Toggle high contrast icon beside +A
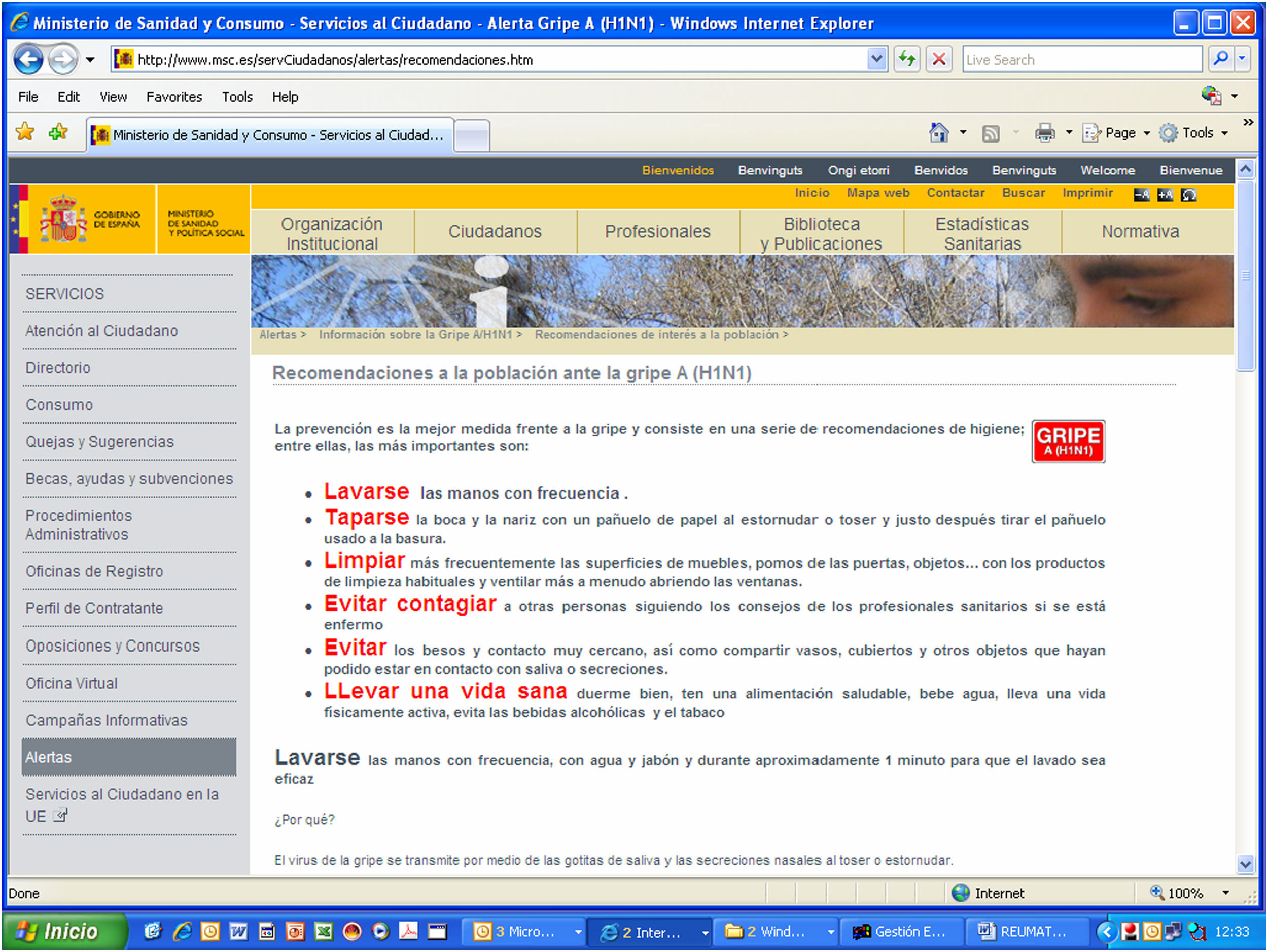The height and width of the screenshot is (952, 1268). 1189,195
